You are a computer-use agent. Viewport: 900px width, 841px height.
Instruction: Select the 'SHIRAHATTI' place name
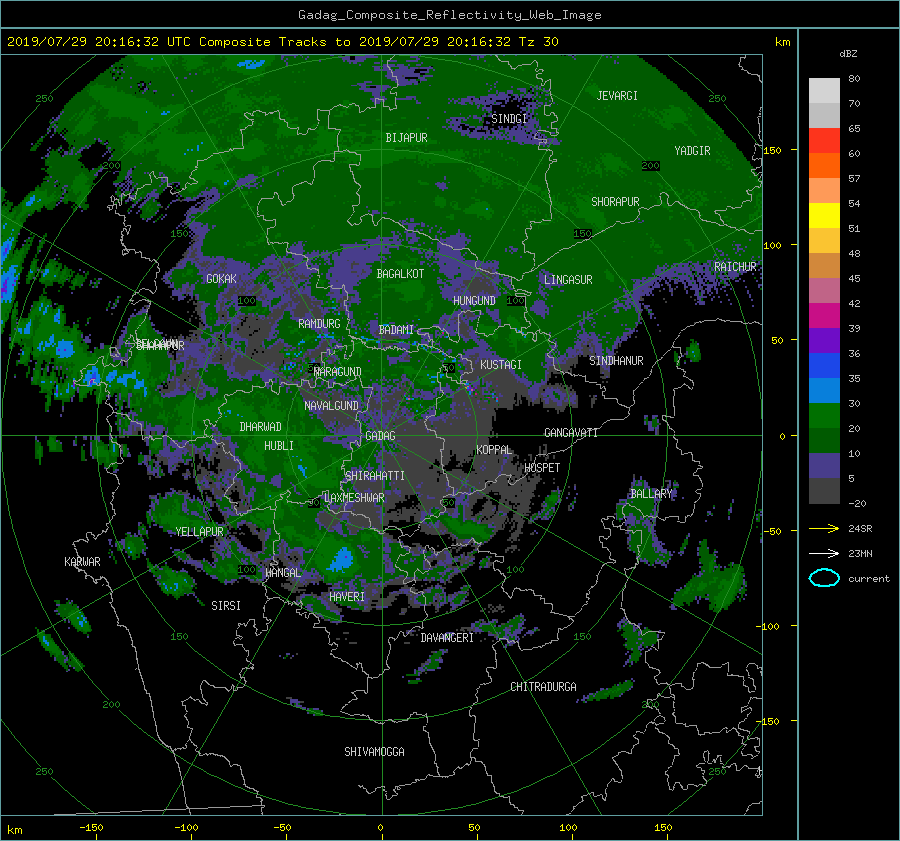point(375,476)
